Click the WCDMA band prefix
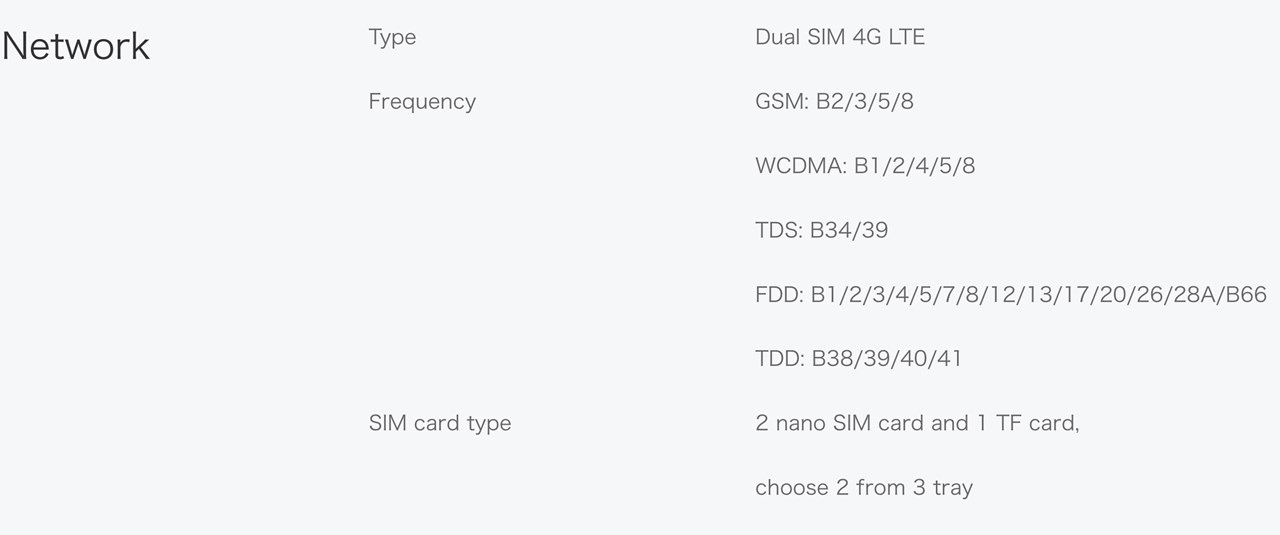 (800, 166)
